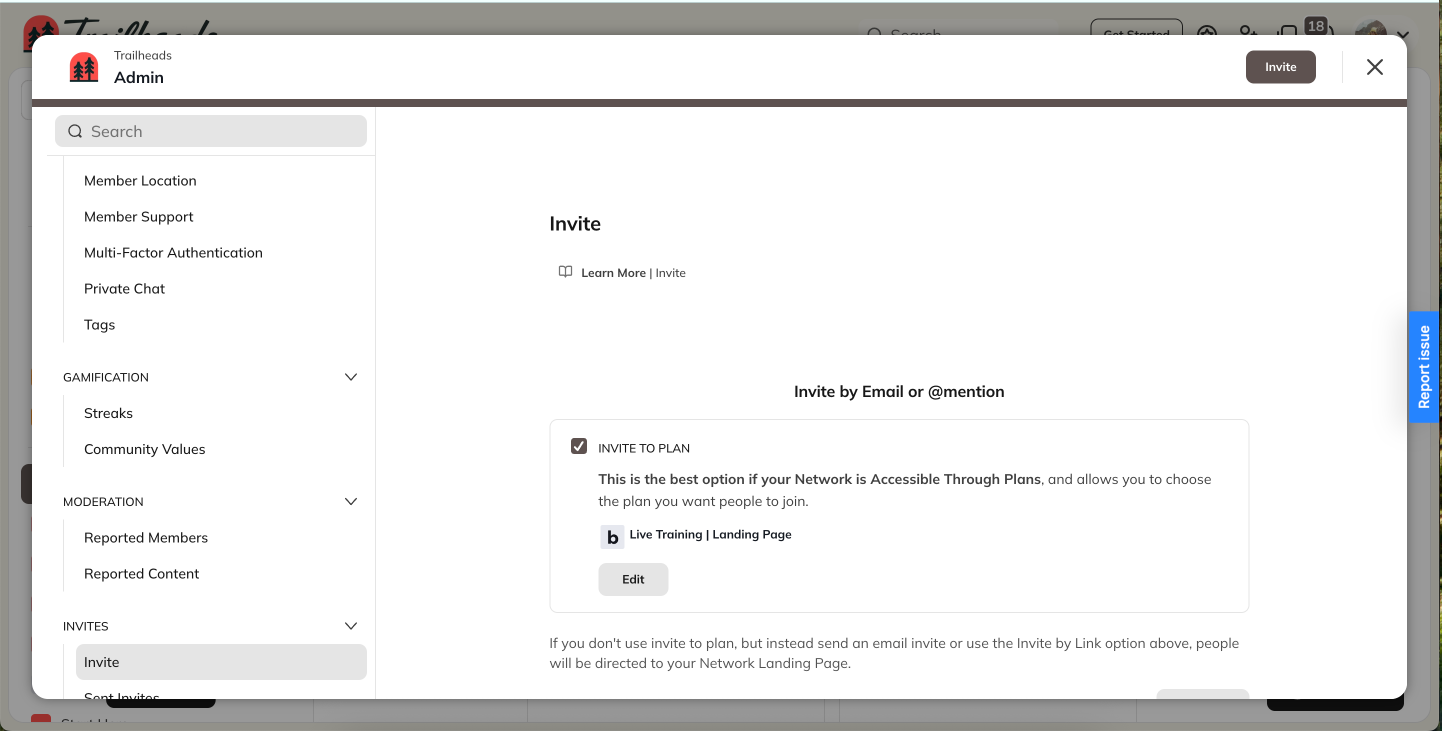Collapse the GAMIFICATION section chevron

[x=350, y=377]
